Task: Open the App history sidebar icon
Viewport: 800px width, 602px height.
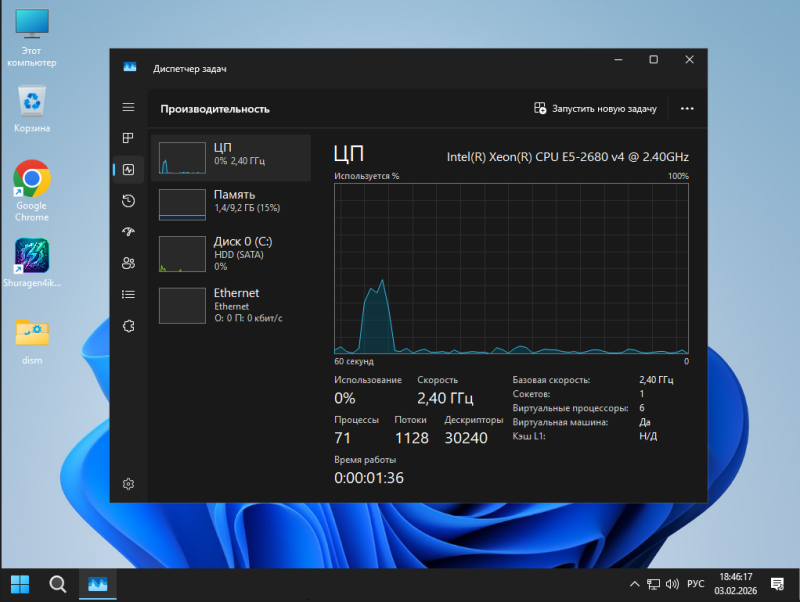Action: (x=128, y=201)
